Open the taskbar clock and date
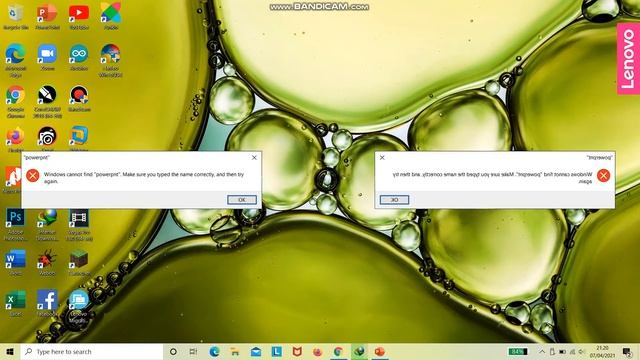The height and width of the screenshot is (360, 640). (x=602, y=351)
